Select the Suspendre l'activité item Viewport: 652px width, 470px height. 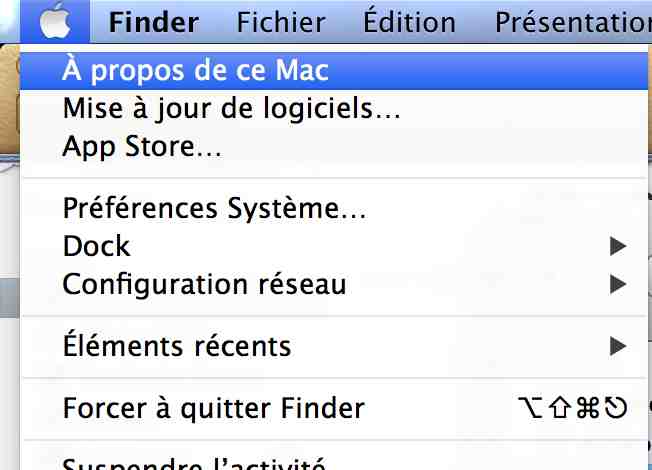(194, 464)
